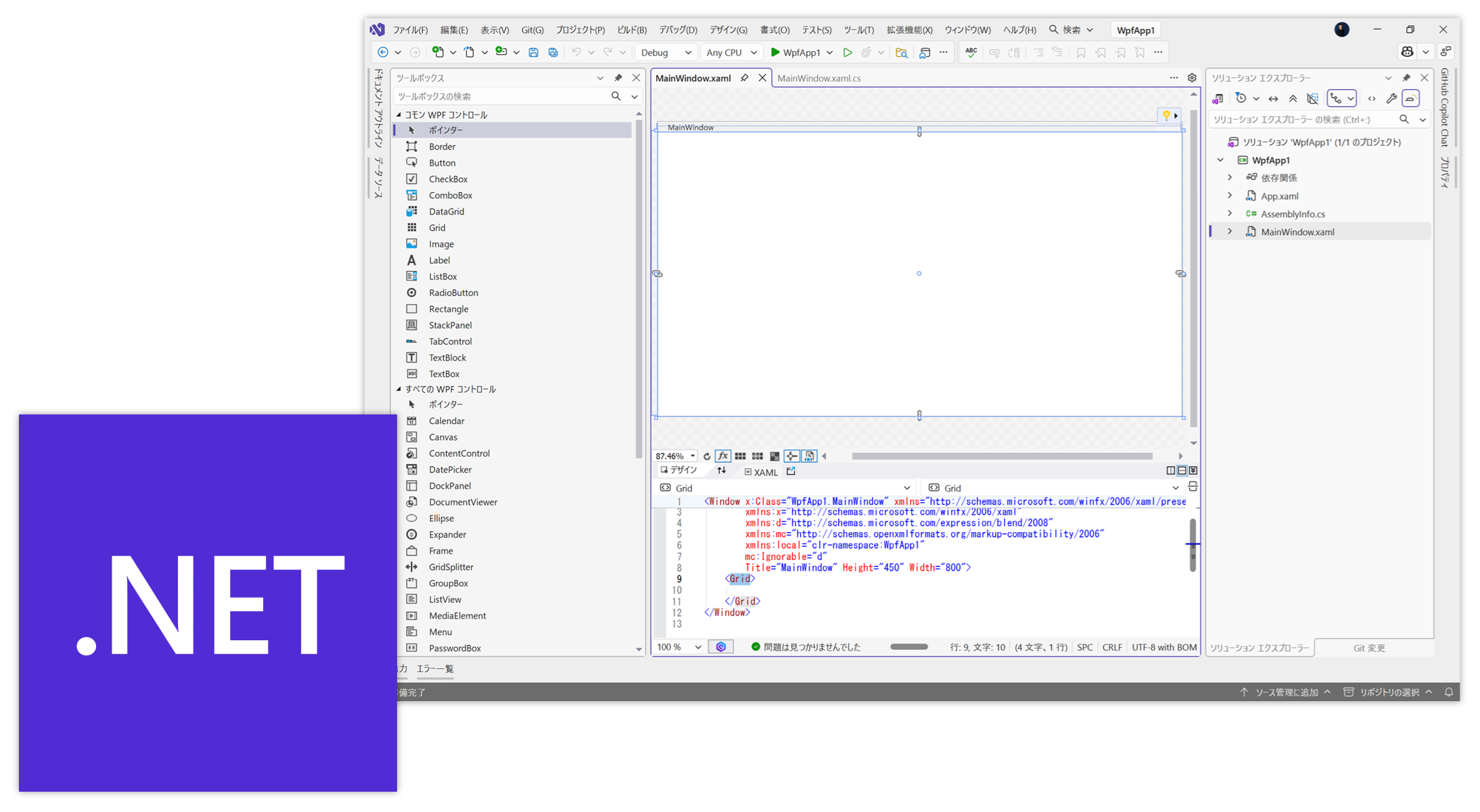Screen dimensions: 1480x812
Task: Open the code editor 100 % zoom dropdown
Action: click(x=679, y=647)
